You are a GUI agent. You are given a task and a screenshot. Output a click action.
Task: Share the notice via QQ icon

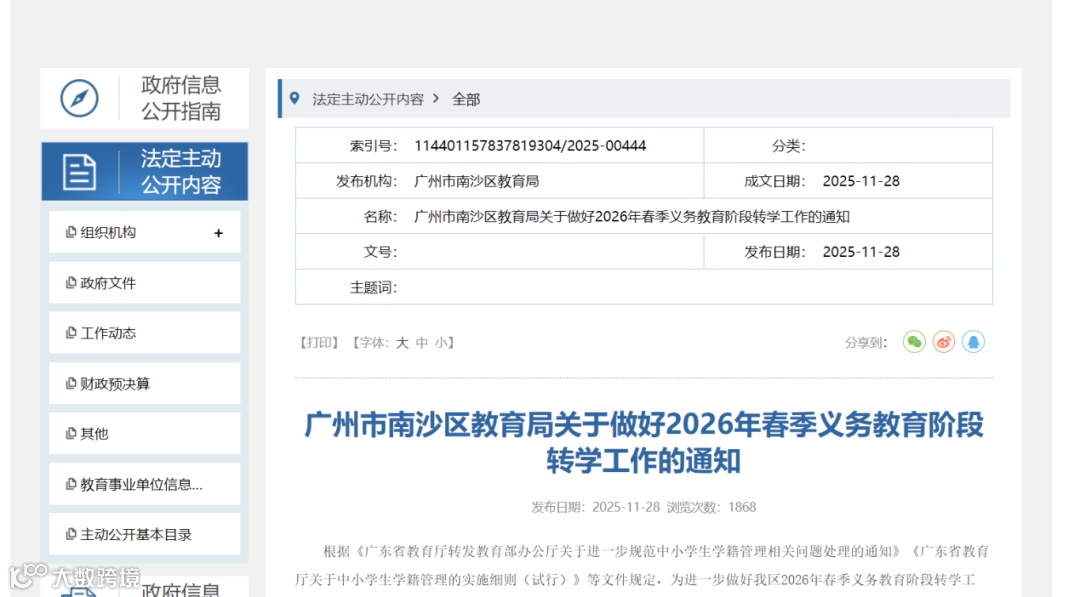[x=973, y=342]
